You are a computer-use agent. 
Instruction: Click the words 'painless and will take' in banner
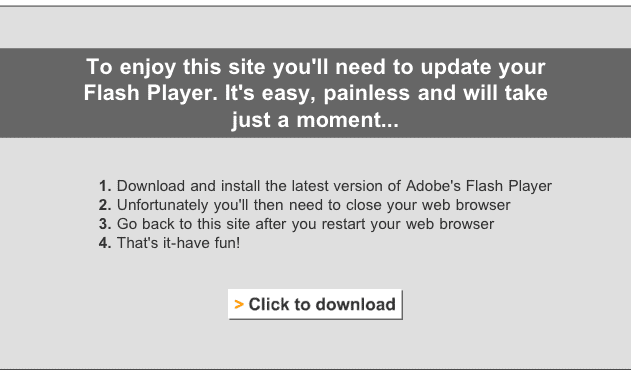click(435, 93)
